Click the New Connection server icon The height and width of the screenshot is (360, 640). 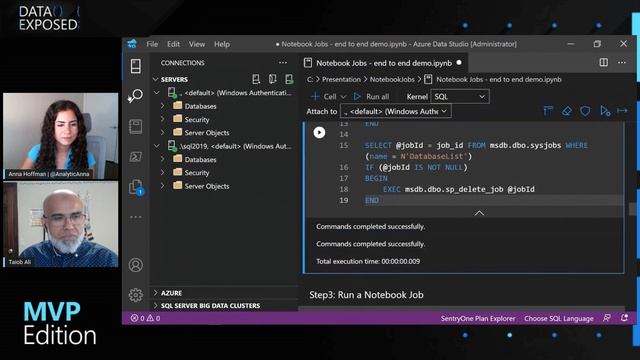point(256,79)
